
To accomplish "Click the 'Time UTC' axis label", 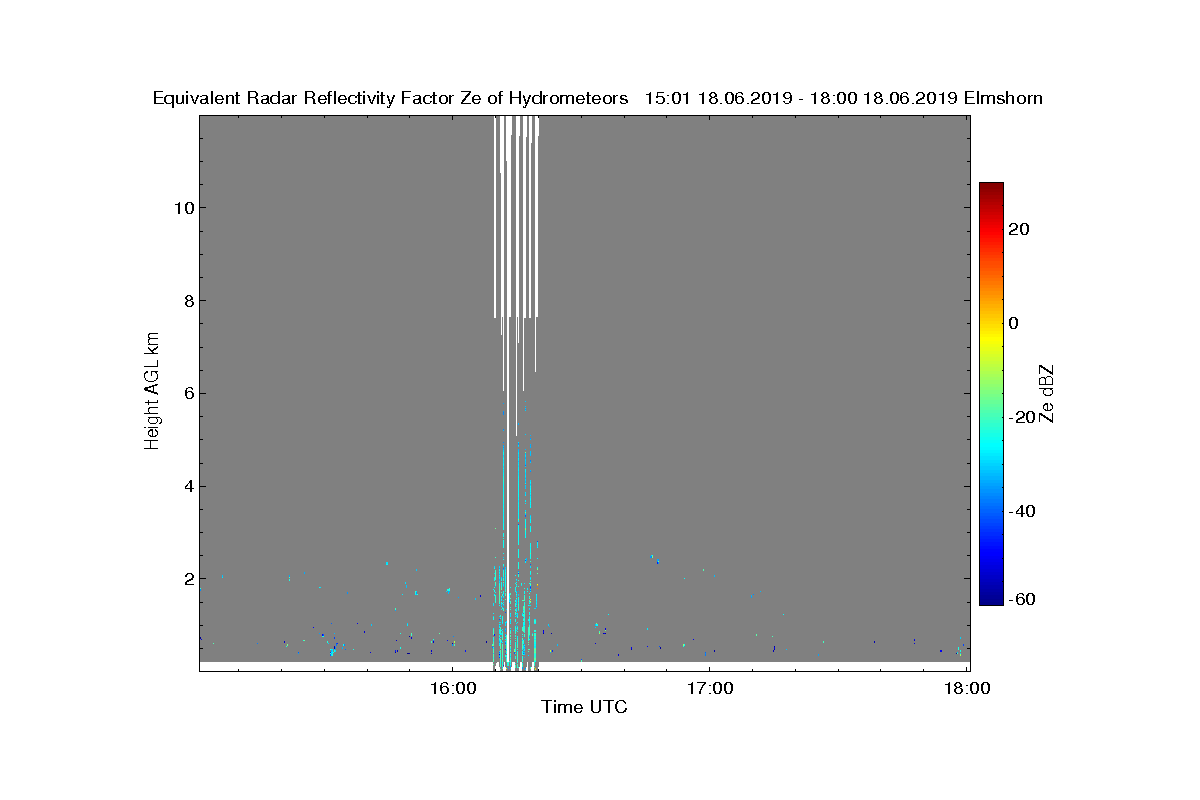I will (x=584, y=707).
